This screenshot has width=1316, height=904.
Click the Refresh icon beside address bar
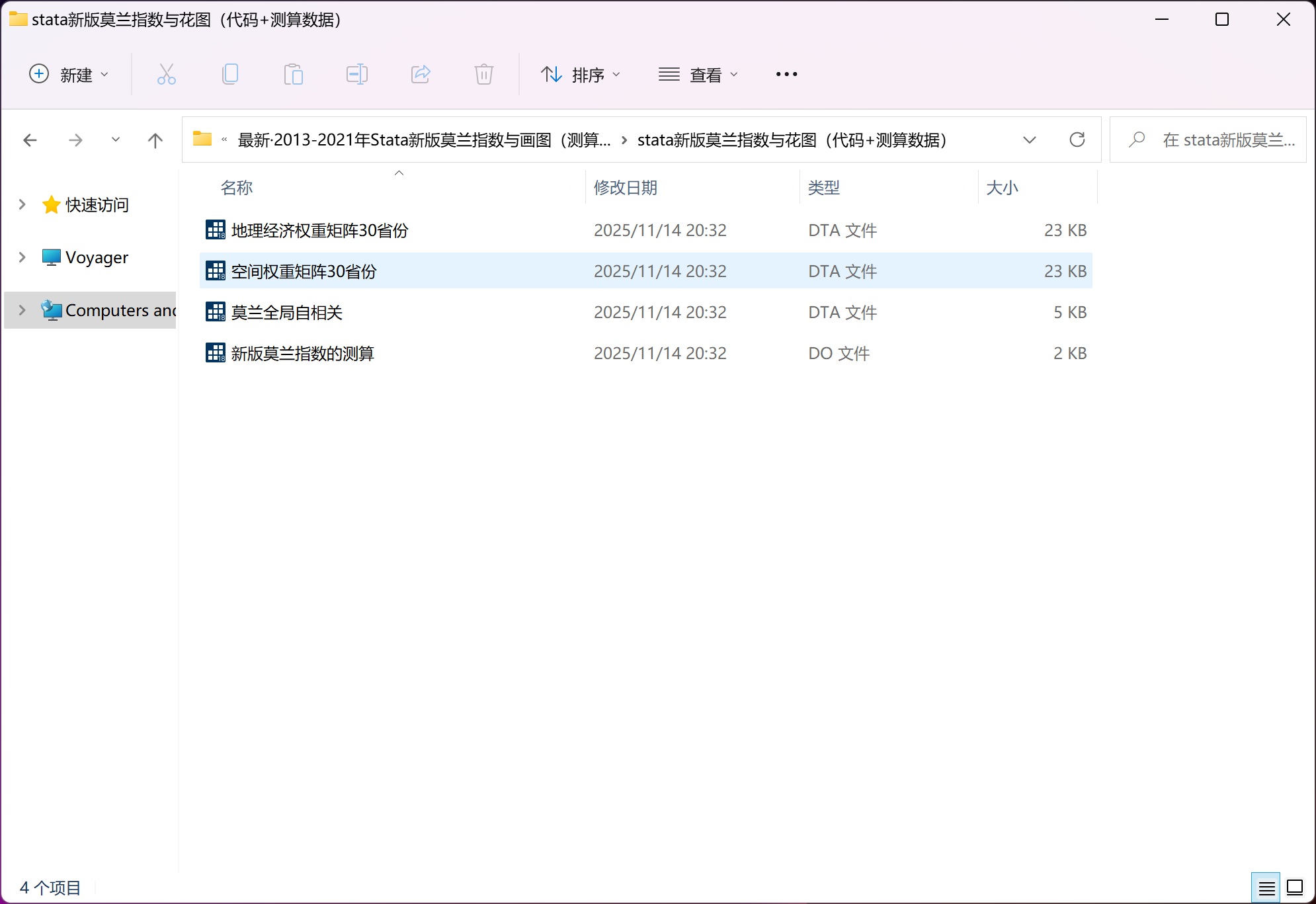[x=1077, y=140]
